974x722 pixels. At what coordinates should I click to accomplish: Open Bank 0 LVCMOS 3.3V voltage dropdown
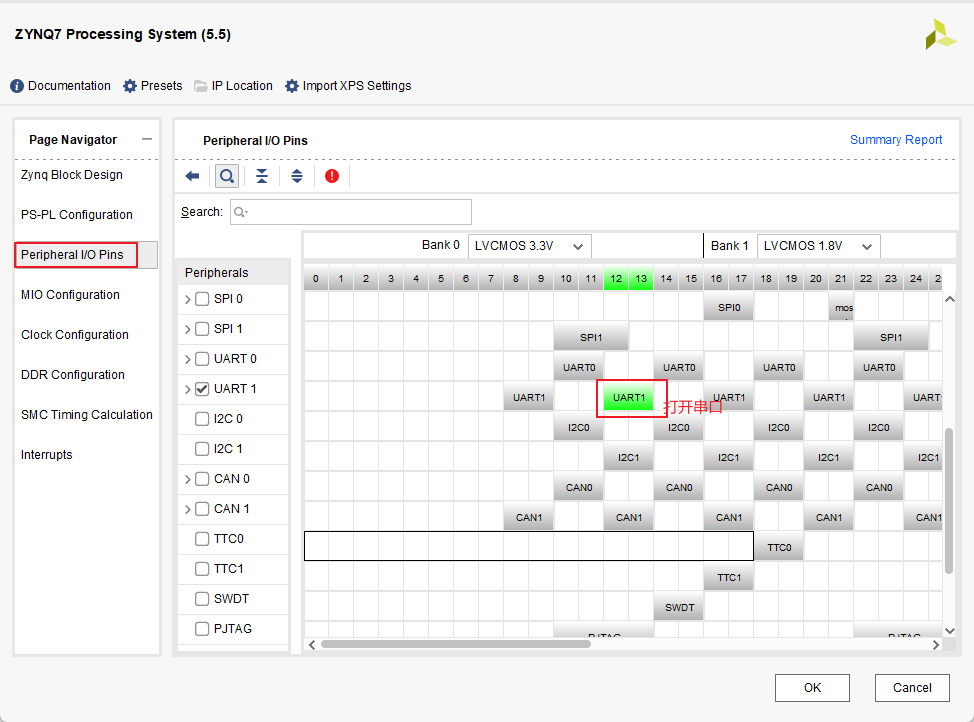click(529, 246)
